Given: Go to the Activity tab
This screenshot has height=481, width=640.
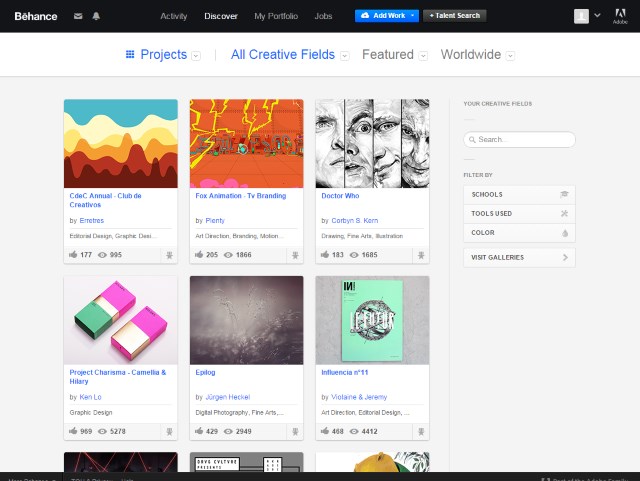Looking at the screenshot, I should coord(173,16).
